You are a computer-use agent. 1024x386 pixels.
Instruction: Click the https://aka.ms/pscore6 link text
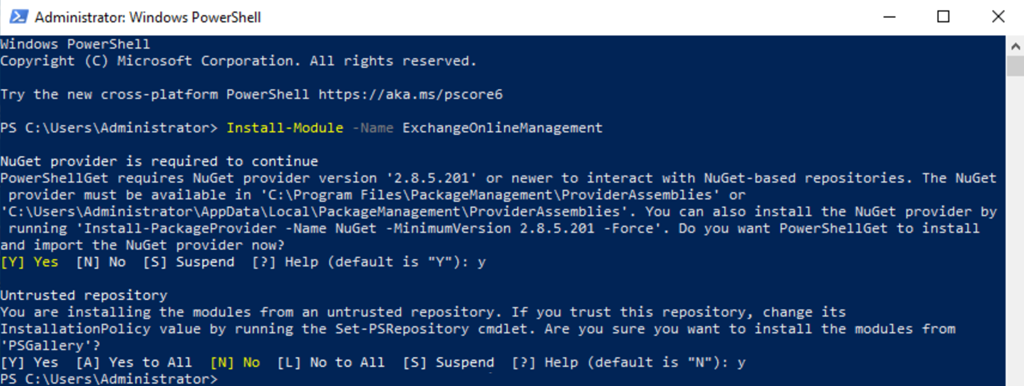pyautogui.click(x=411, y=95)
